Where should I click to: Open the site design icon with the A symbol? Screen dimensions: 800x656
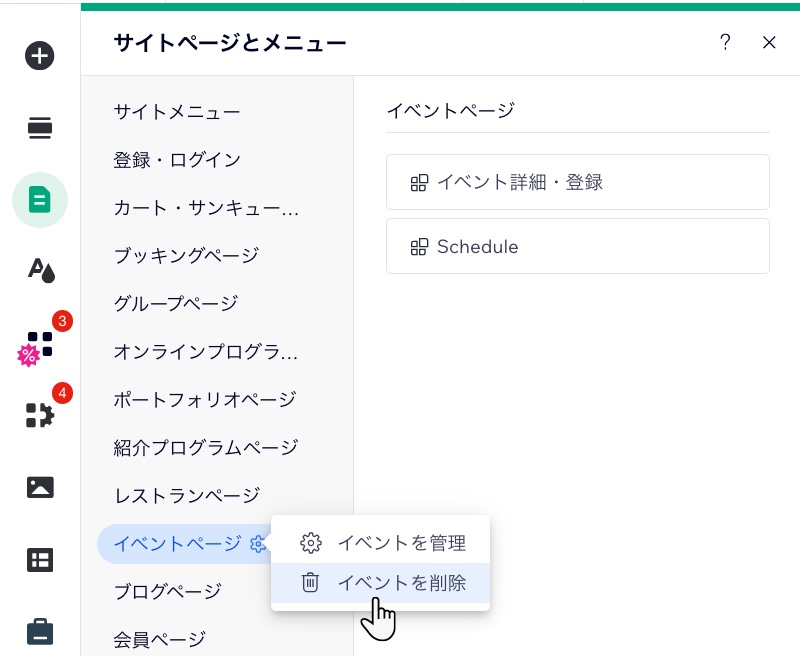[x=39, y=271]
